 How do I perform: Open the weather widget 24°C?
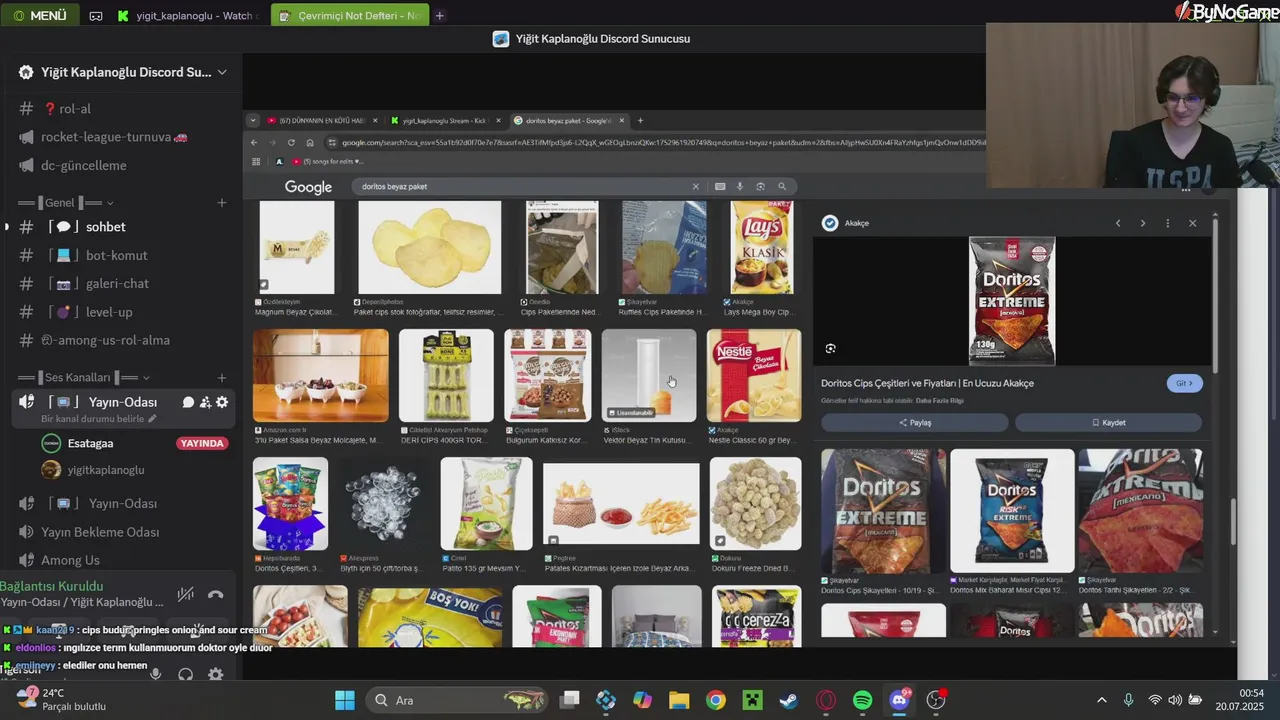click(x=60, y=700)
